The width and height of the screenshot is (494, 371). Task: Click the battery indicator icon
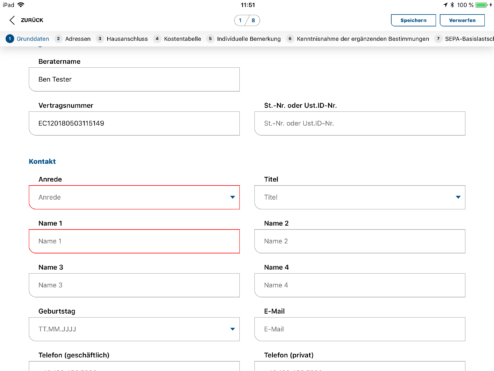click(482, 5)
